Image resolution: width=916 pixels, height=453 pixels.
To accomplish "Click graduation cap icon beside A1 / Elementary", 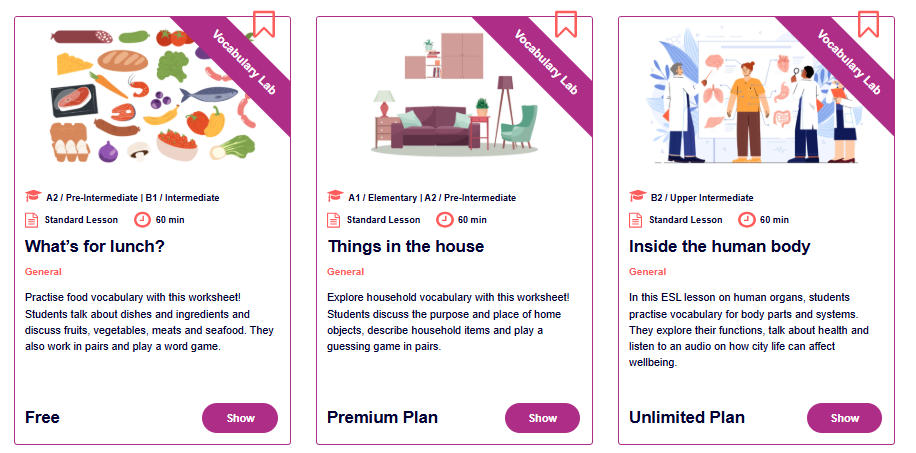I will pyautogui.click(x=335, y=197).
